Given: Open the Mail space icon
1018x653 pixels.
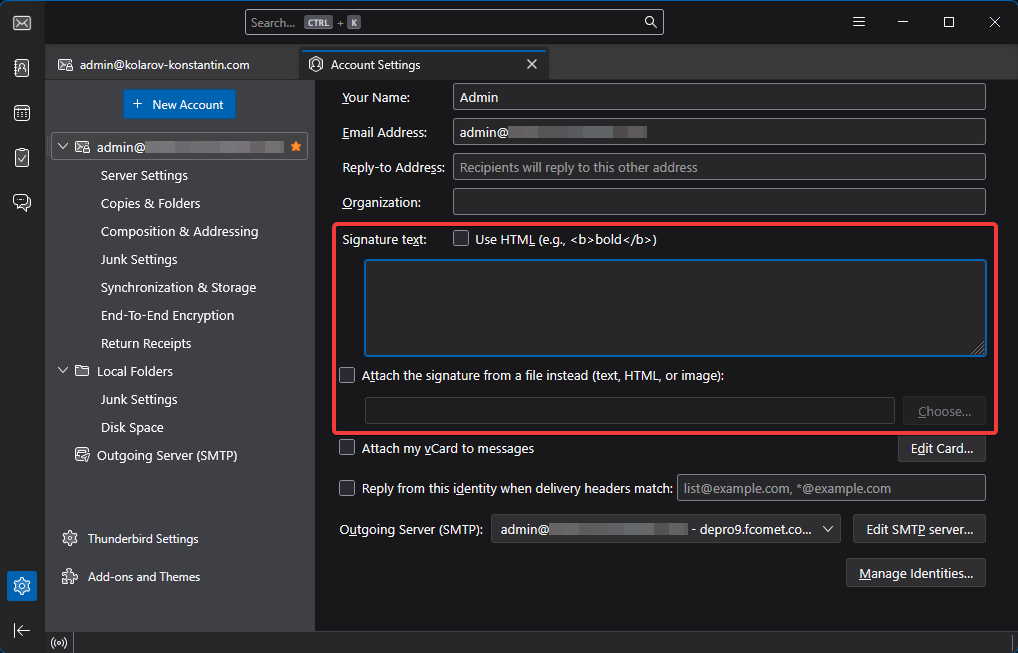Looking at the screenshot, I should point(22,23).
